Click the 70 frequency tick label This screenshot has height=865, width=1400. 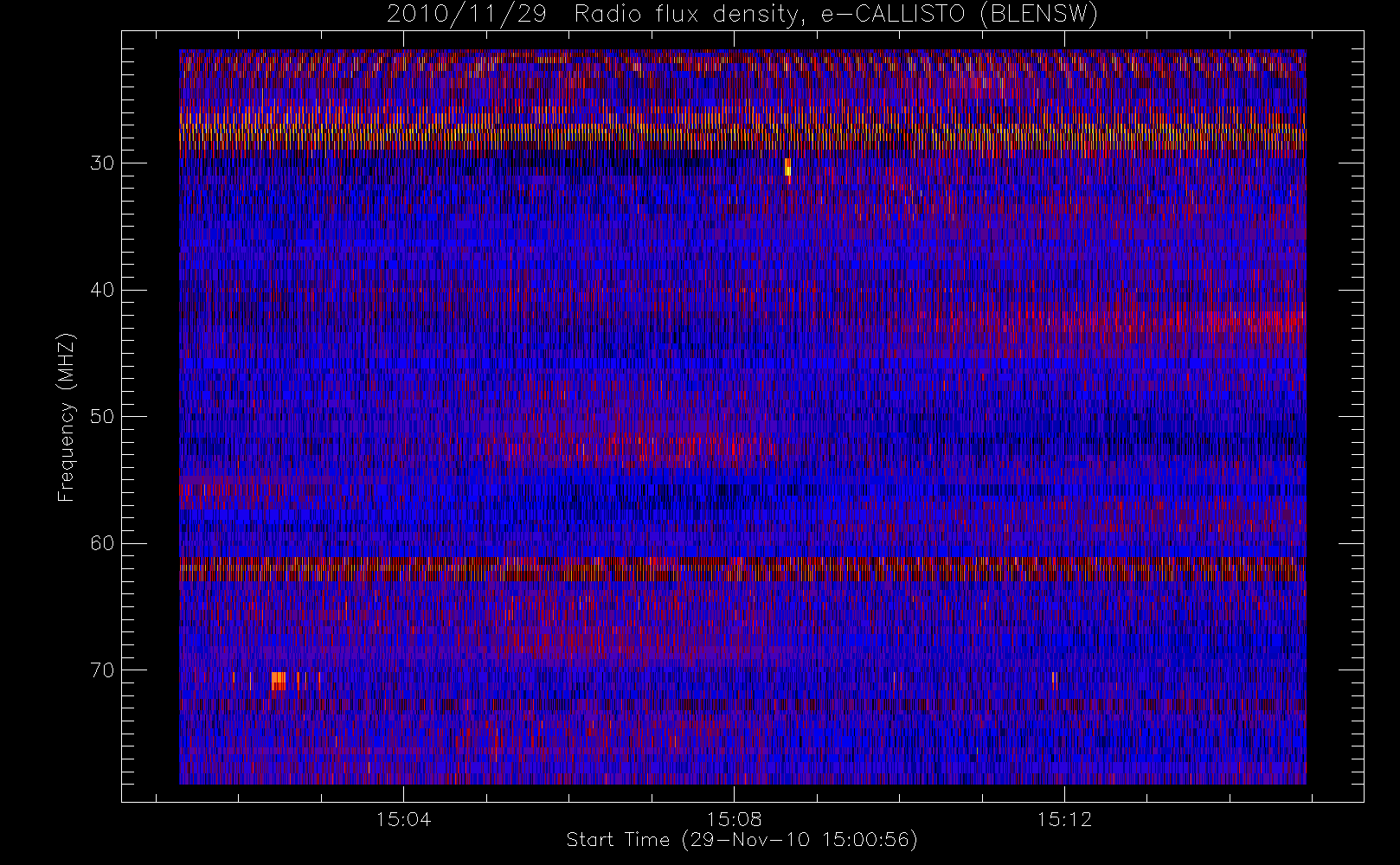point(102,670)
